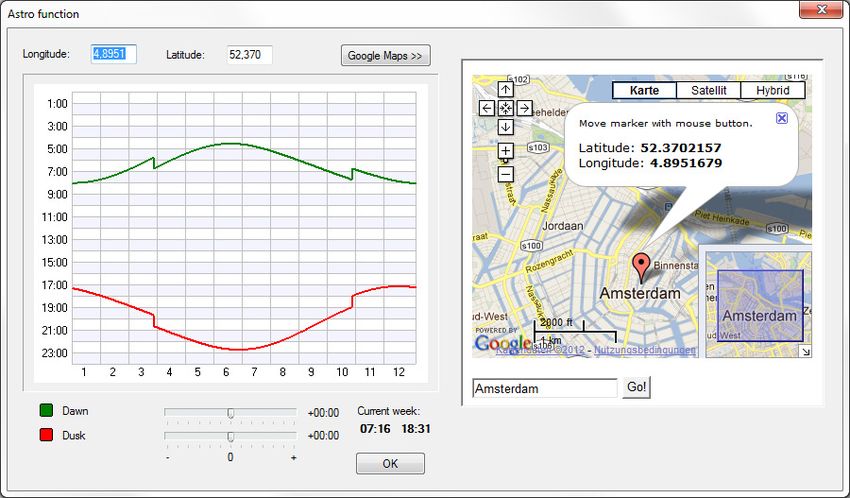Click the Dusk offset value +00:00
Viewport: 850px width, 498px height.
click(323, 436)
